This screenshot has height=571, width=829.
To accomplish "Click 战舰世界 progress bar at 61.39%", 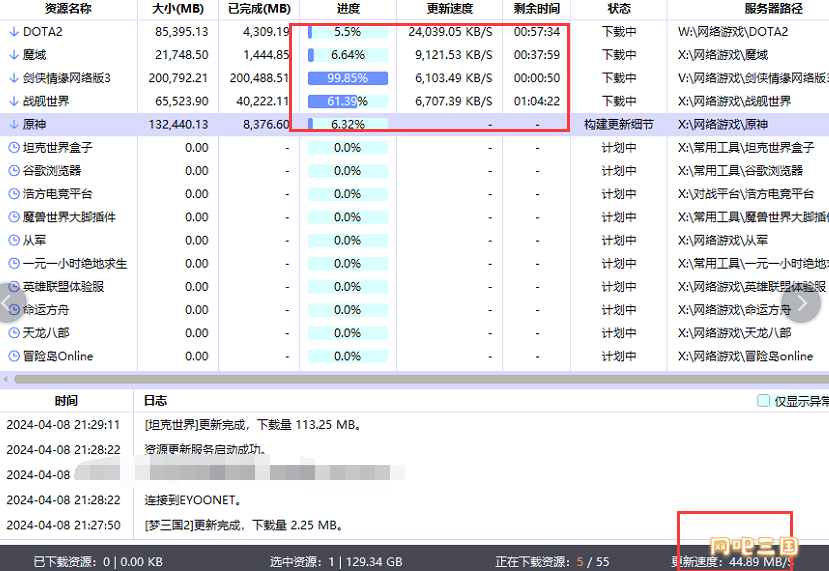I will click(x=348, y=101).
